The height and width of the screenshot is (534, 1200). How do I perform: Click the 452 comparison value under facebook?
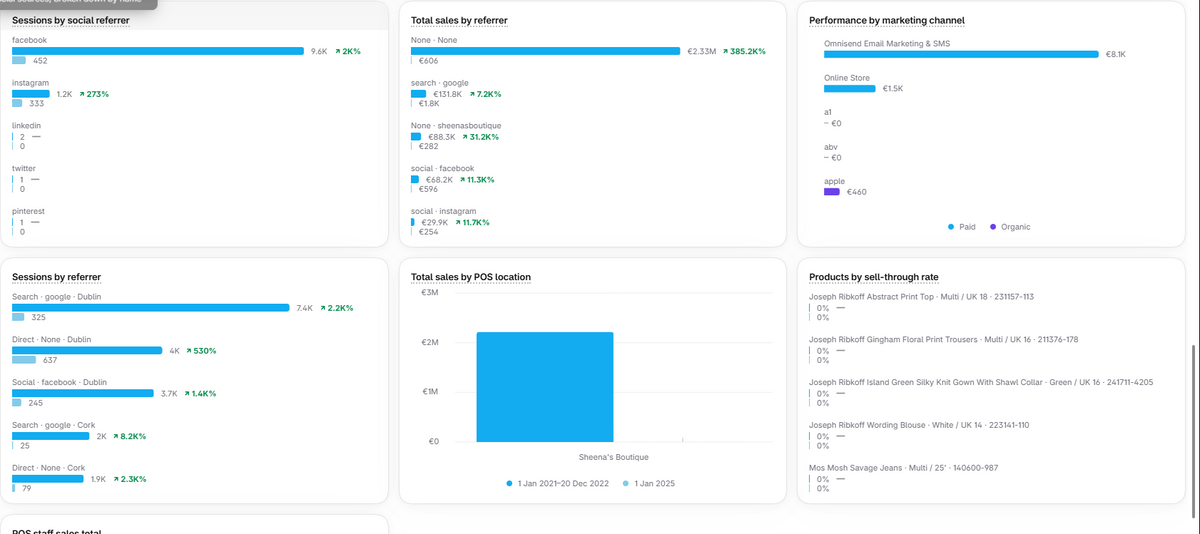click(39, 62)
